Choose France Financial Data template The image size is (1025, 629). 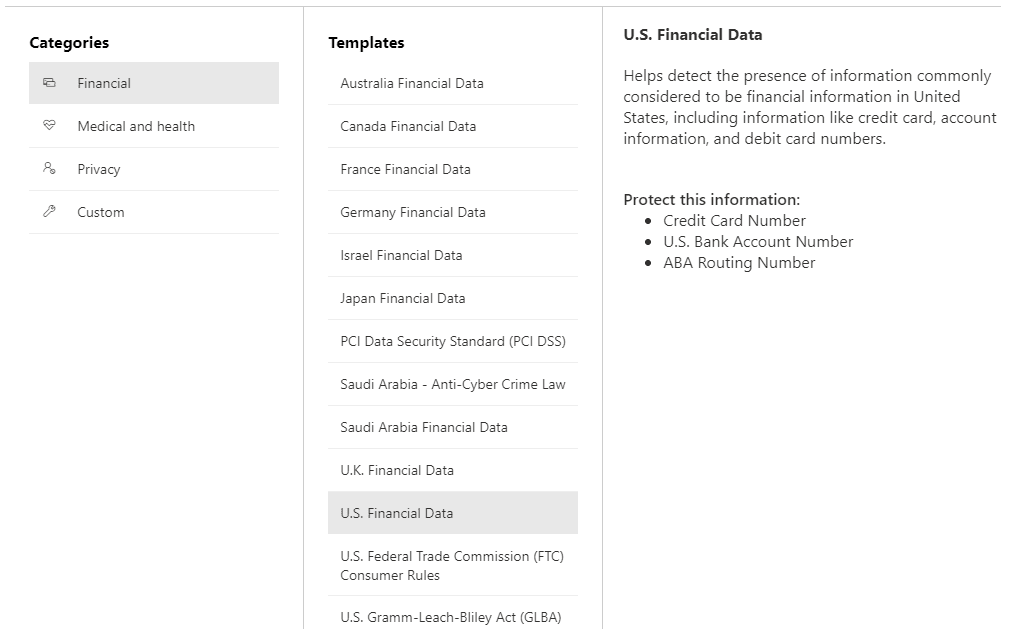[453, 169]
